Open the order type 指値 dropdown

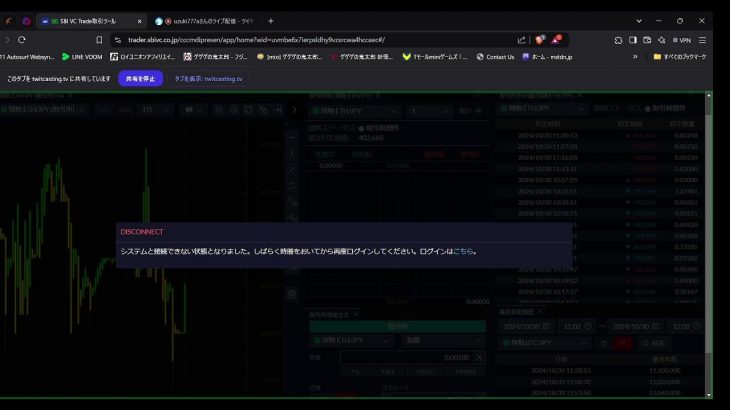(444, 341)
